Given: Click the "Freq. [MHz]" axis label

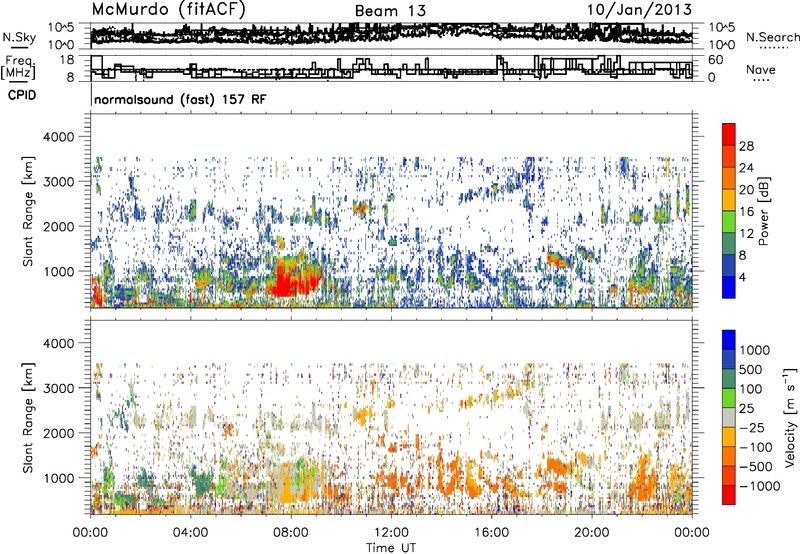Looking at the screenshot, I should [18, 68].
